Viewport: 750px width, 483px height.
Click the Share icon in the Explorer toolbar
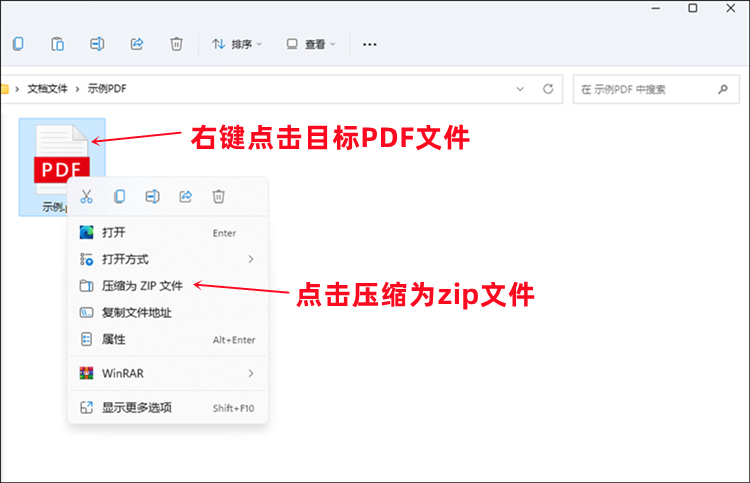pos(137,44)
